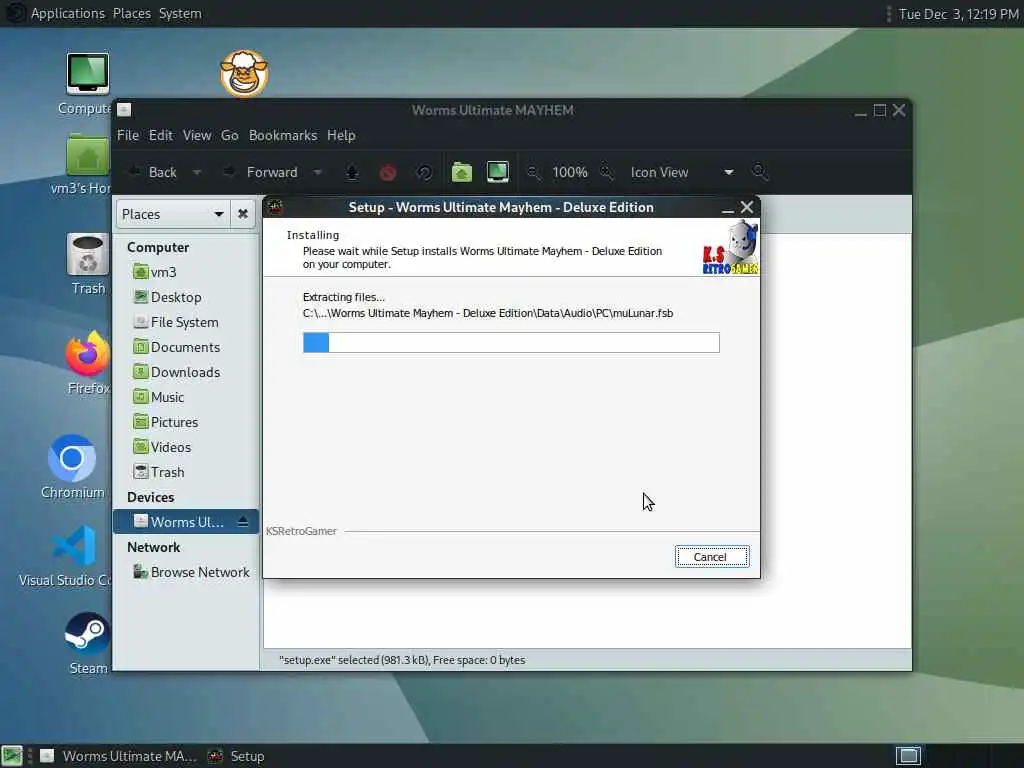Switch to Worms Ultimate MA... taskbar item

[x=118, y=756]
